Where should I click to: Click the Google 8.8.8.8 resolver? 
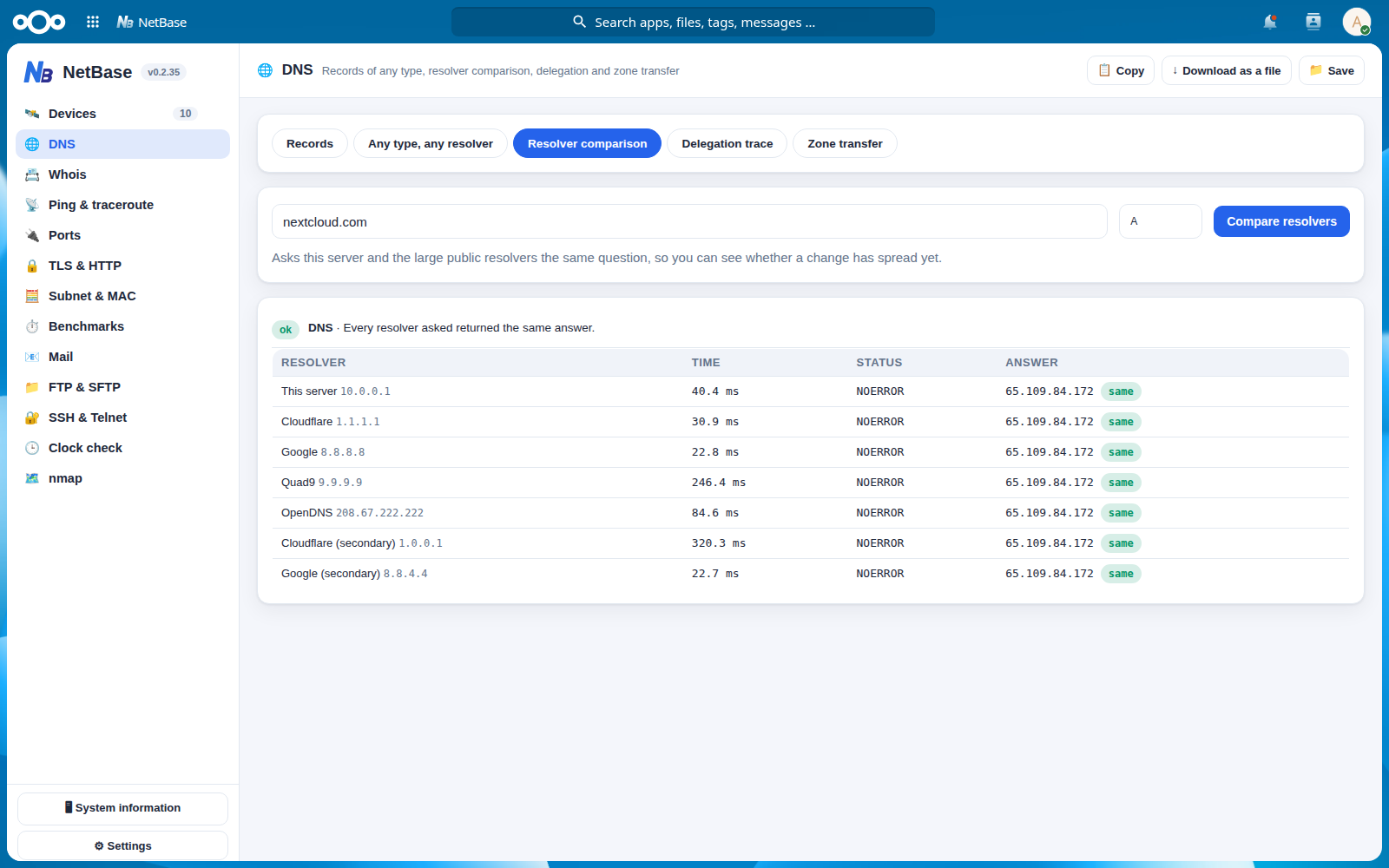tap(323, 452)
